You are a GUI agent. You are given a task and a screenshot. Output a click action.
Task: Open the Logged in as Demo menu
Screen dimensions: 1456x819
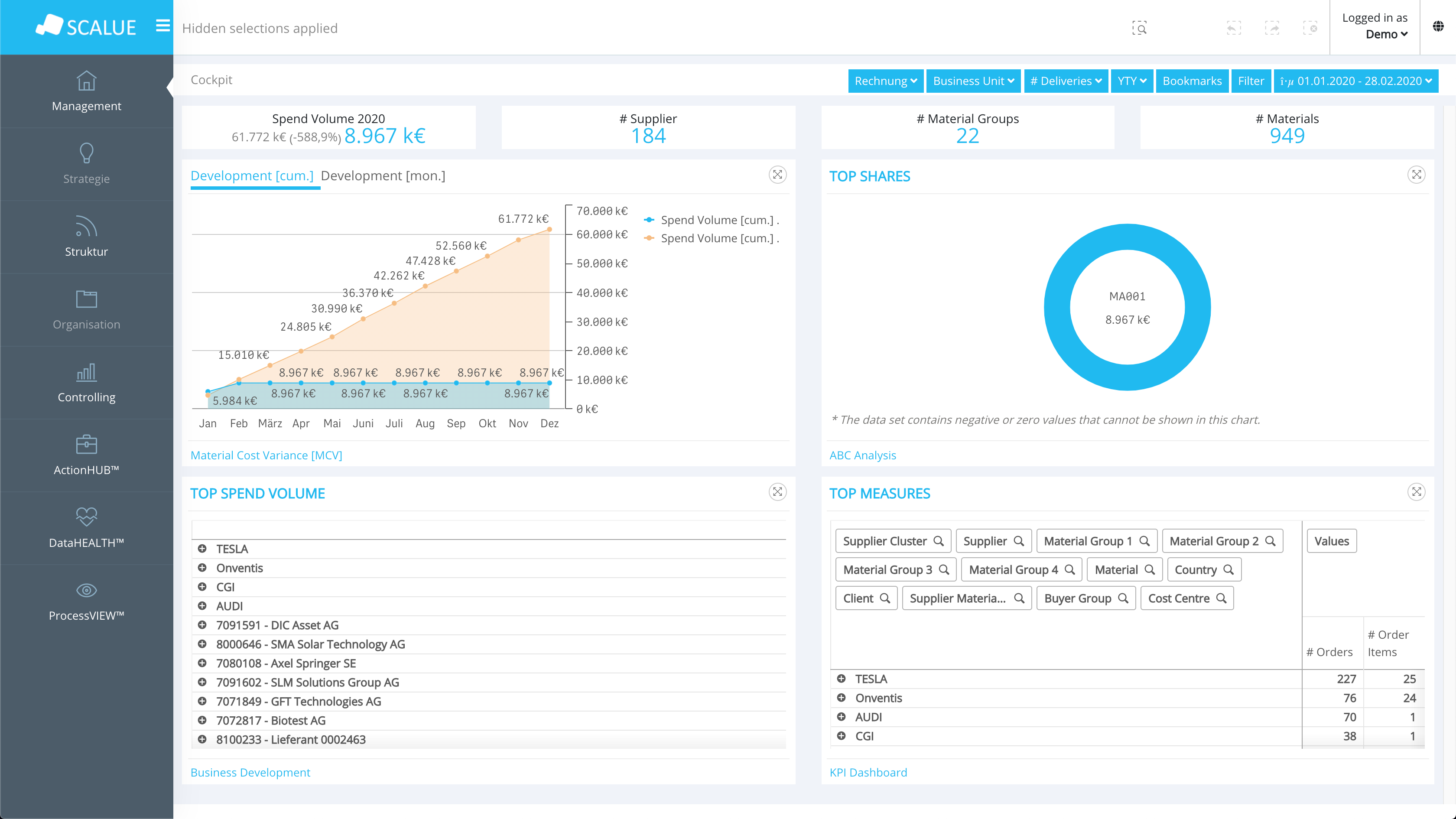tap(1375, 26)
